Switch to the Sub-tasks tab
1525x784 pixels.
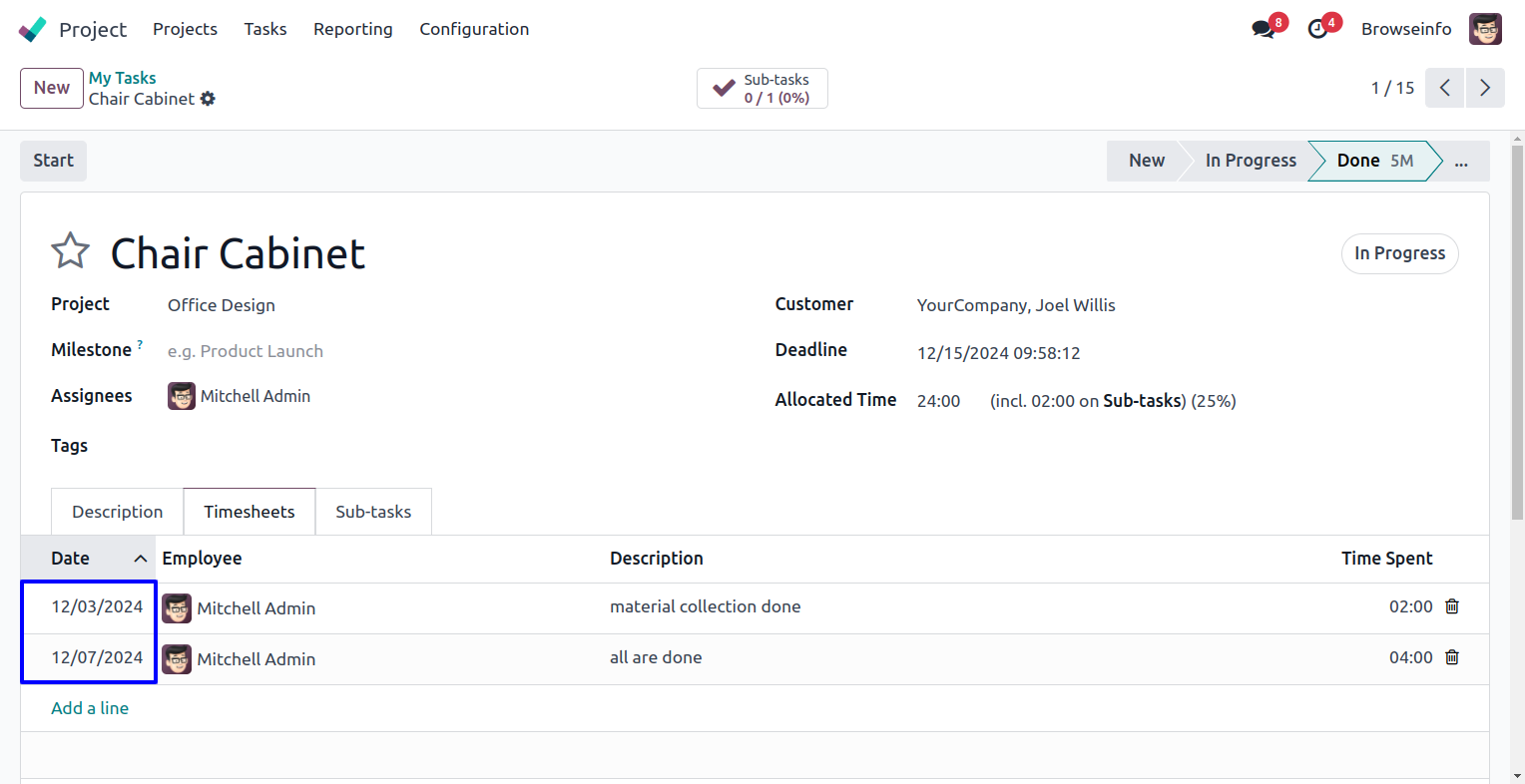click(373, 512)
